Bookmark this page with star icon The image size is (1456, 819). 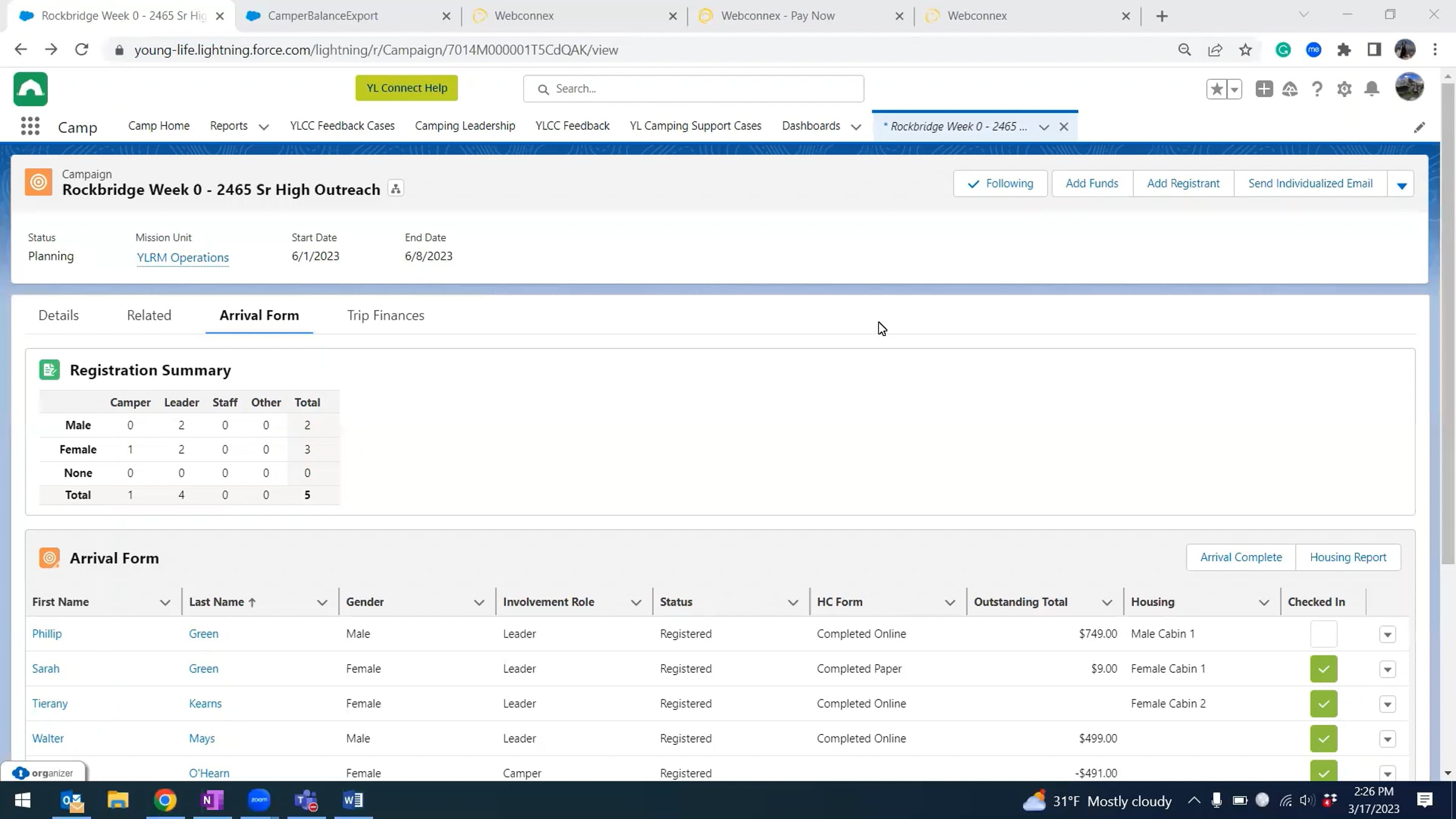point(1245,50)
